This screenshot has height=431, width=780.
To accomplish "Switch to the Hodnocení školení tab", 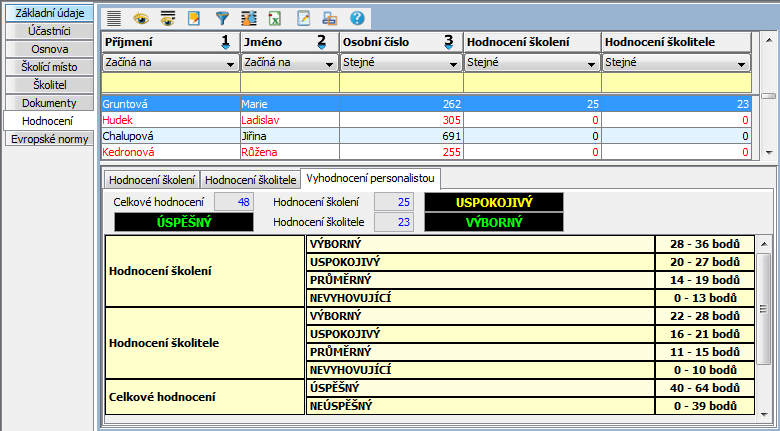I will click(151, 180).
